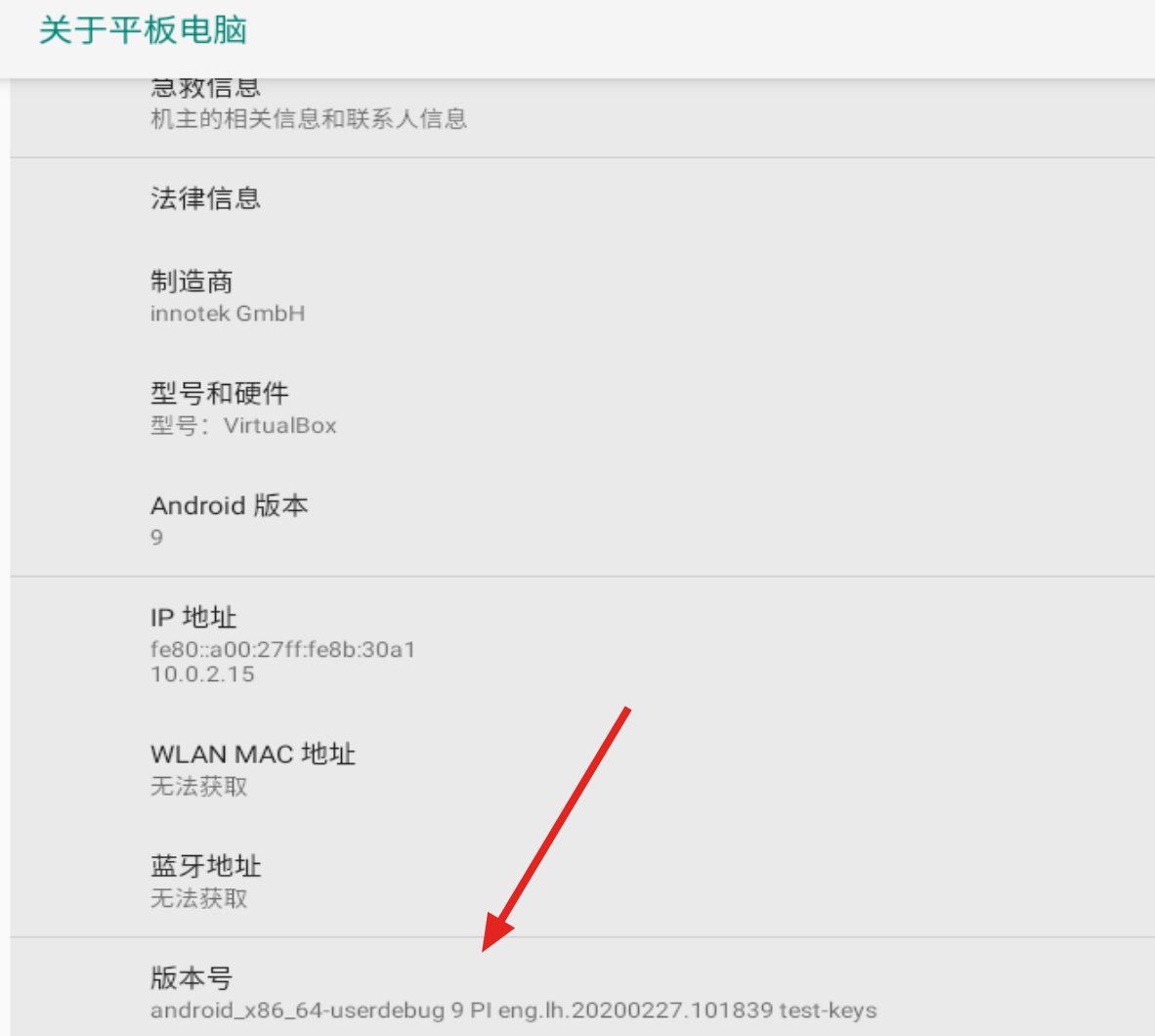Select the 蓝牙地址 Bluetooth address row title

click(x=205, y=867)
